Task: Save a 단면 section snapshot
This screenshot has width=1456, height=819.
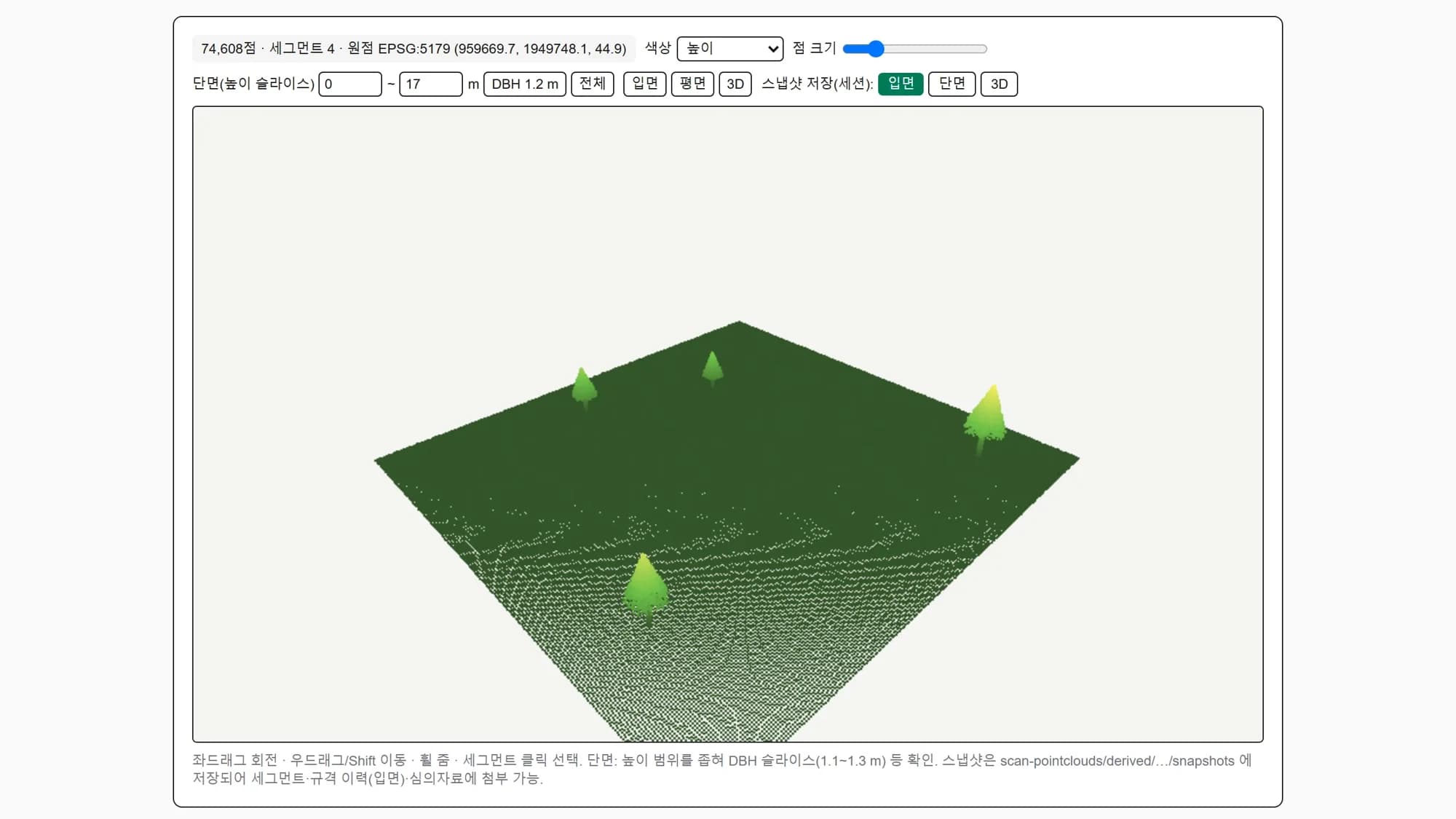Action: point(951,84)
